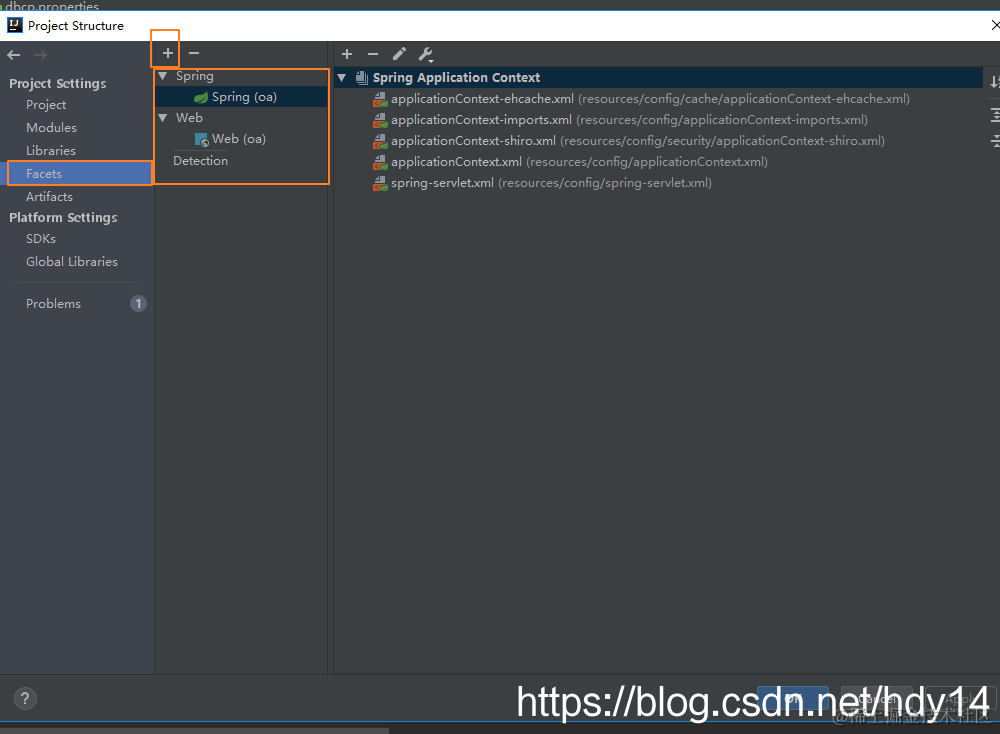Click the Spring leaf icon for oa
This screenshot has height=734, width=1000.
click(201, 97)
